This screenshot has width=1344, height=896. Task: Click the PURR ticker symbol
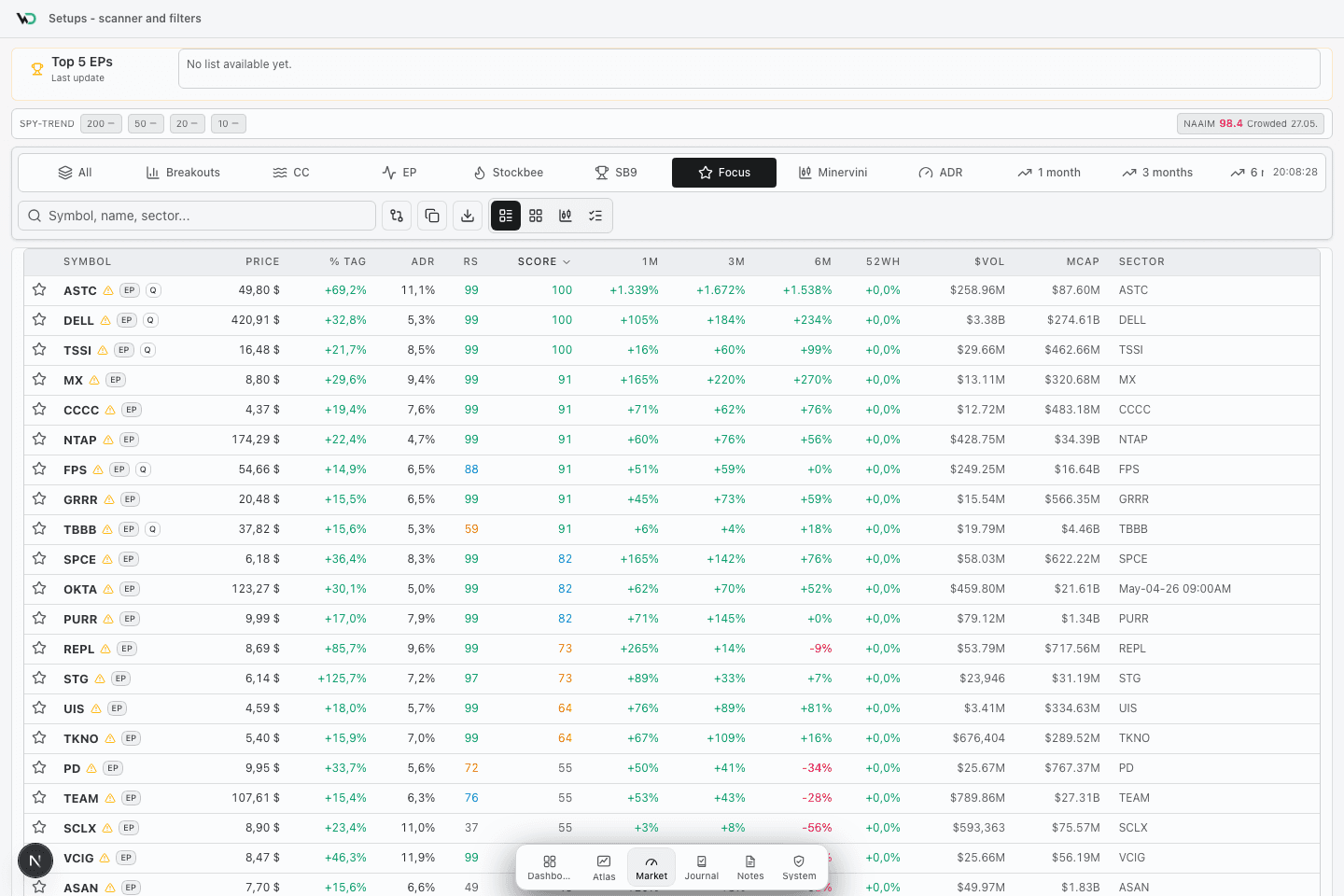tap(80, 620)
